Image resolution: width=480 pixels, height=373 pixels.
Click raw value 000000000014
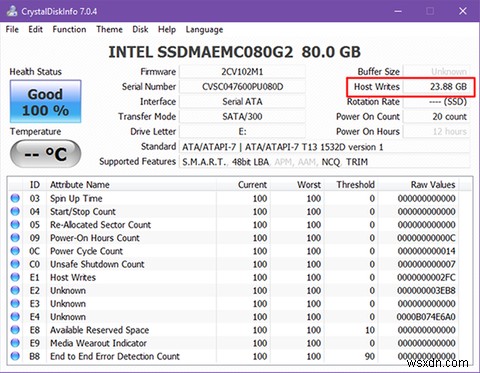[x=426, y=251]
